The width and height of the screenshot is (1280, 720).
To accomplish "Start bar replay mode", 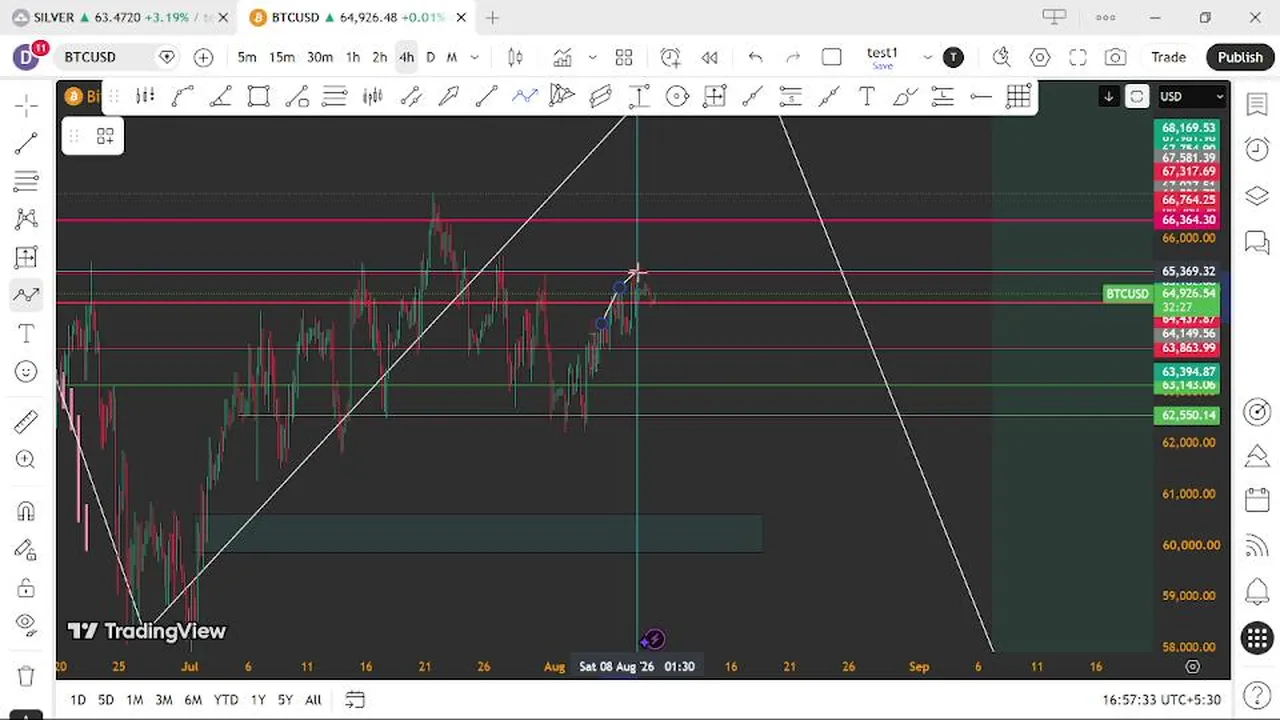I will [x=709, y=57].
